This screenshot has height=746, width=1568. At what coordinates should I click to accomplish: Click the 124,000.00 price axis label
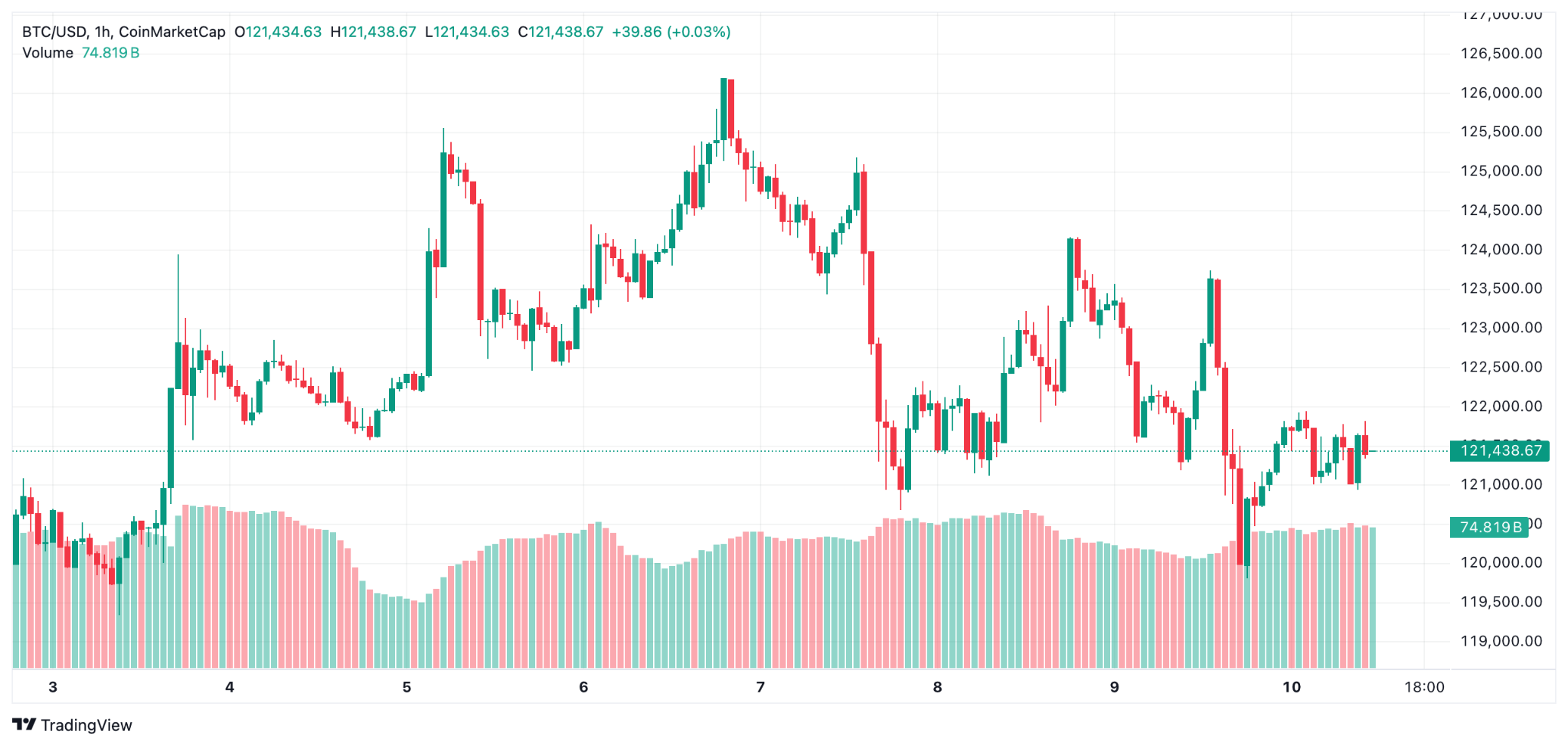click(x=1501, y=250)
